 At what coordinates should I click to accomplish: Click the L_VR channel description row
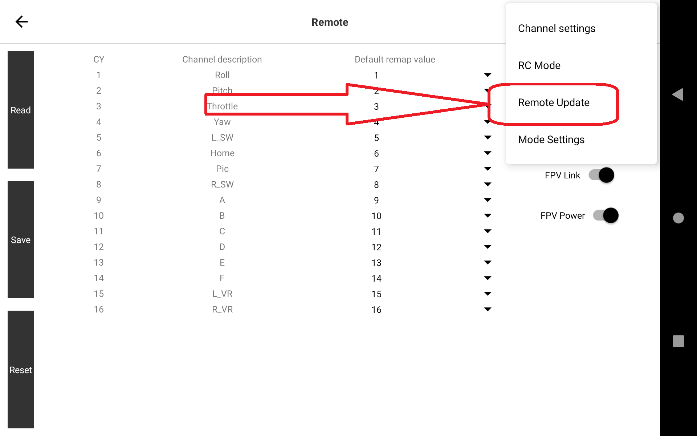pos(222,294)
